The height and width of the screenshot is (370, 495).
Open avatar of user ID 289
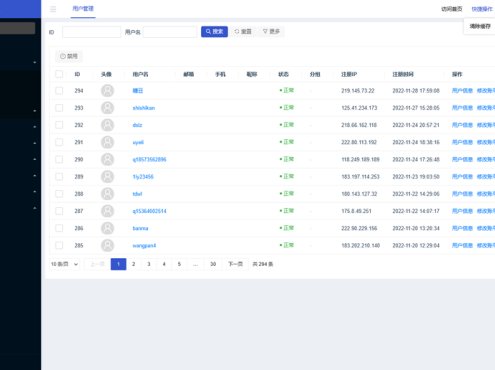107,177
